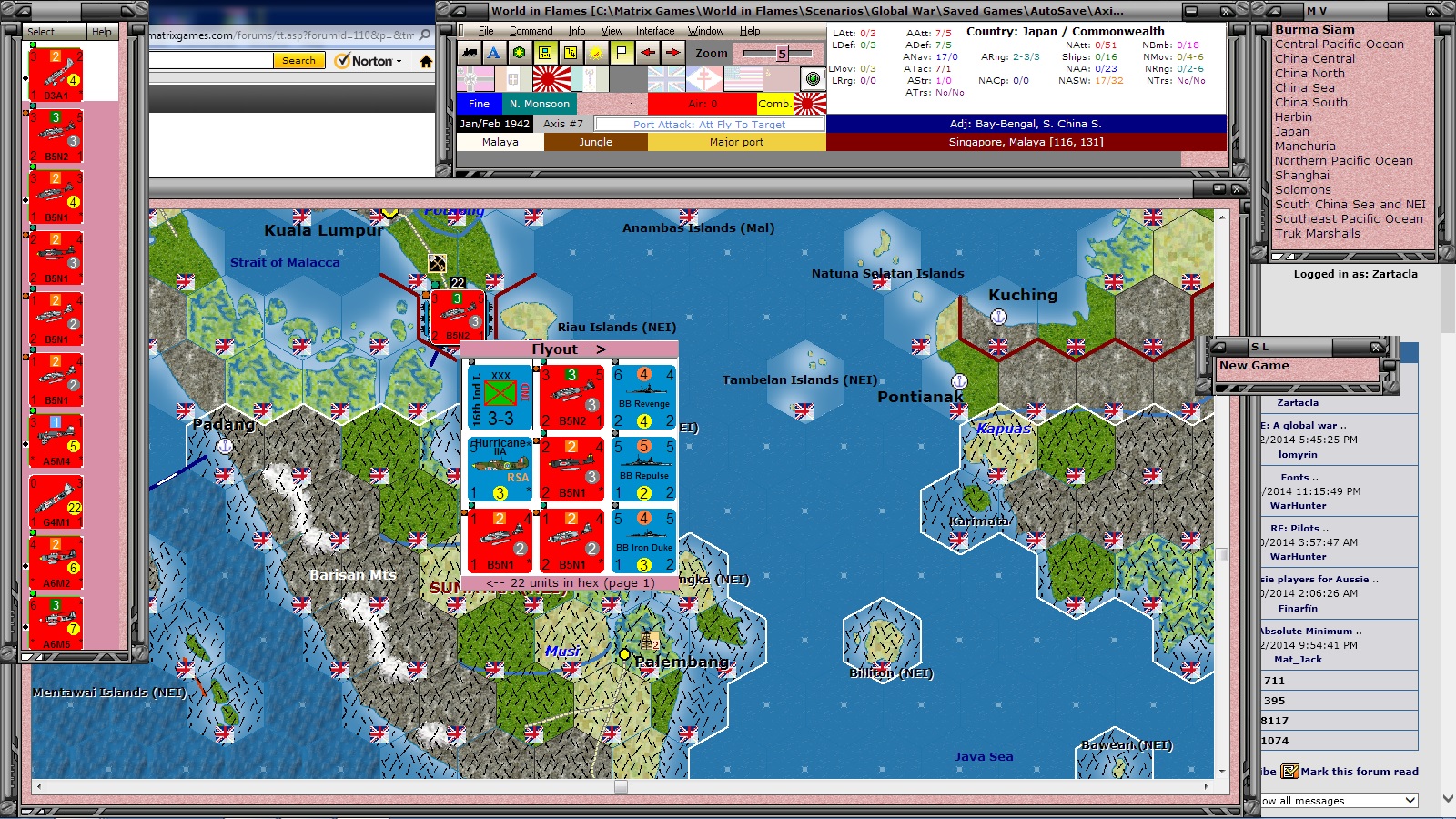Click the blue letter A labels icon
The image size is (1456, 819).
click(x=492, y=52)
